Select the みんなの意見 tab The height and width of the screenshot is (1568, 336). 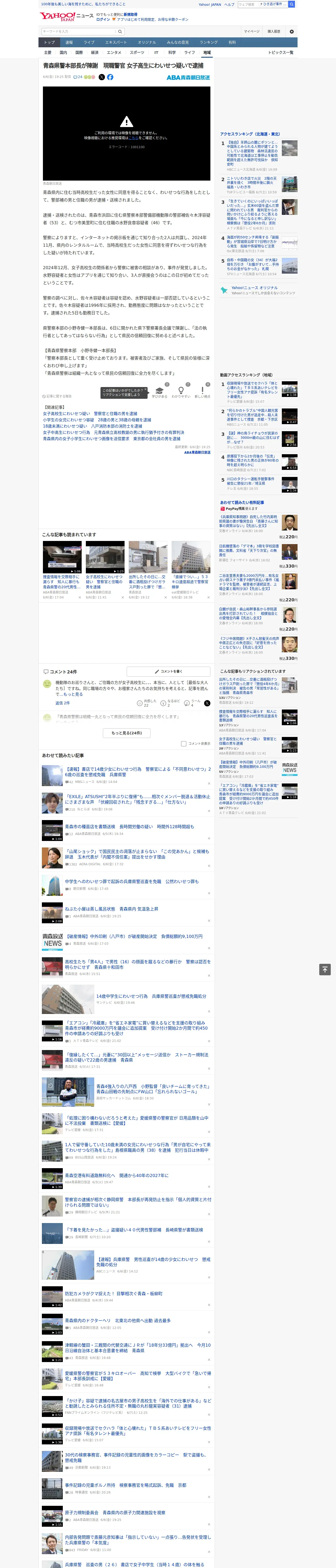(x=177, y=43)
